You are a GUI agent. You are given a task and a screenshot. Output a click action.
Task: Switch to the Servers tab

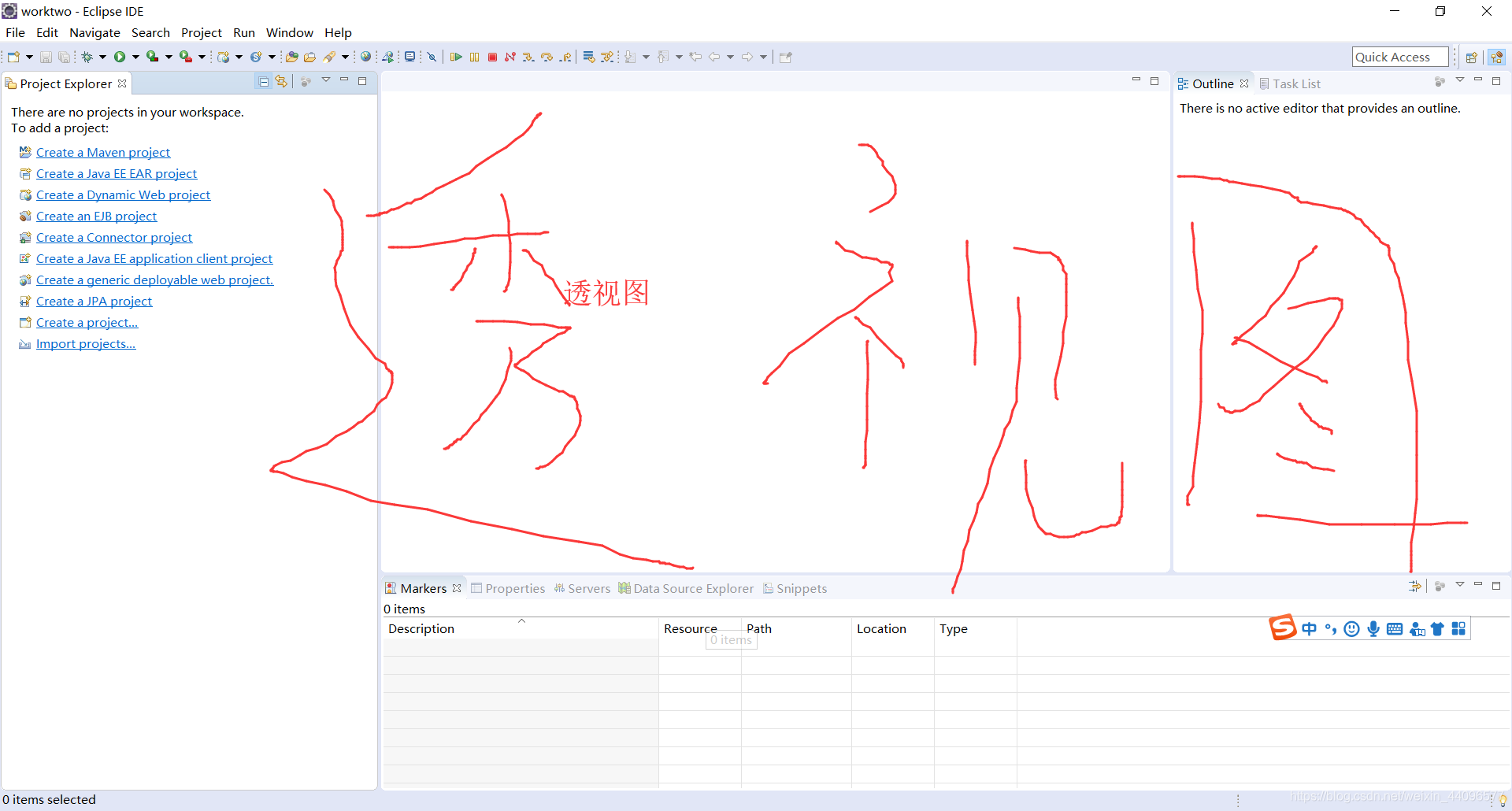582,588
